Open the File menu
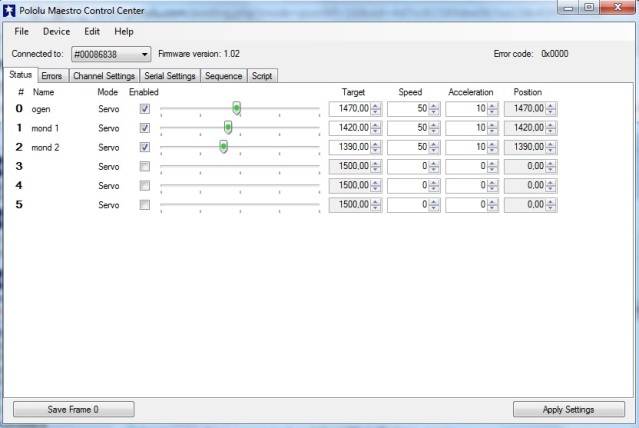The height and width of the screenshot is (428, 639). pyautogui.click(x=21, y=32)
